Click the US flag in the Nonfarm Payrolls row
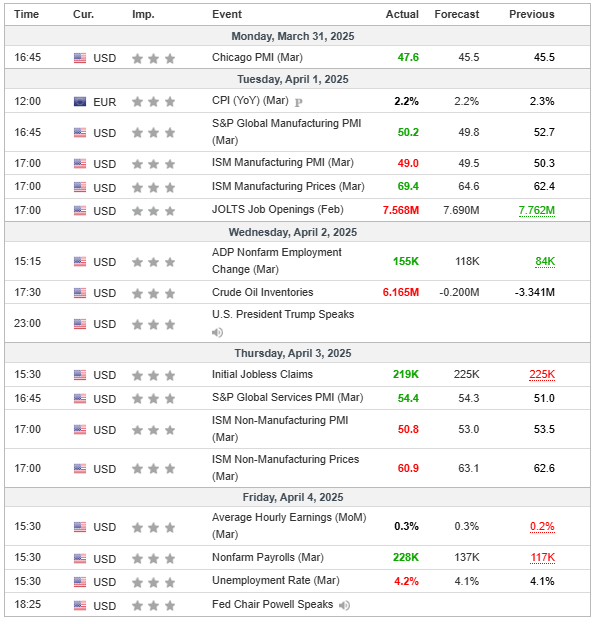This screenshot has width=598, height=624. coord(80,559)
